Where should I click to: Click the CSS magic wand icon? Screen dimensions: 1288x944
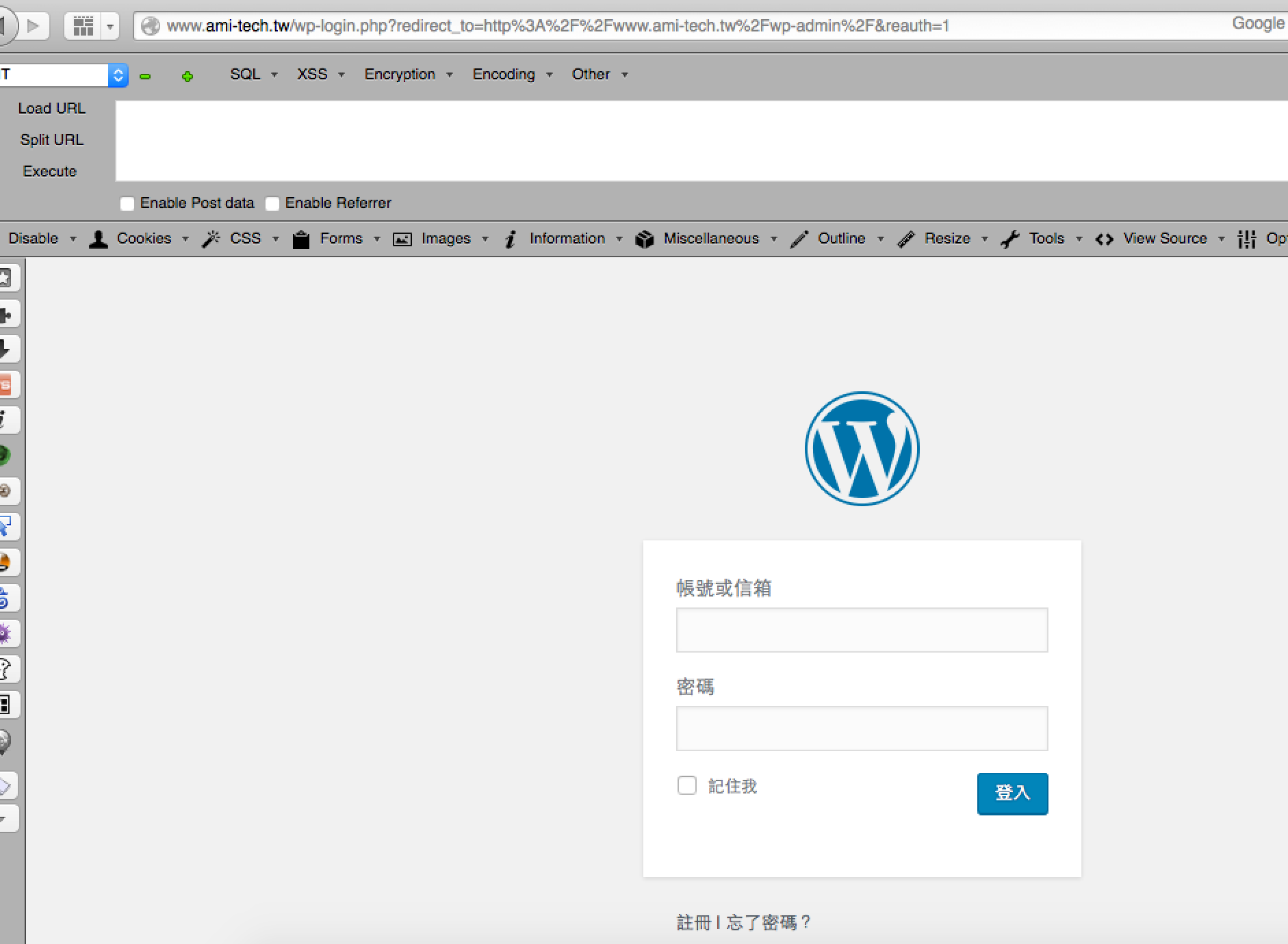point(211,239)
